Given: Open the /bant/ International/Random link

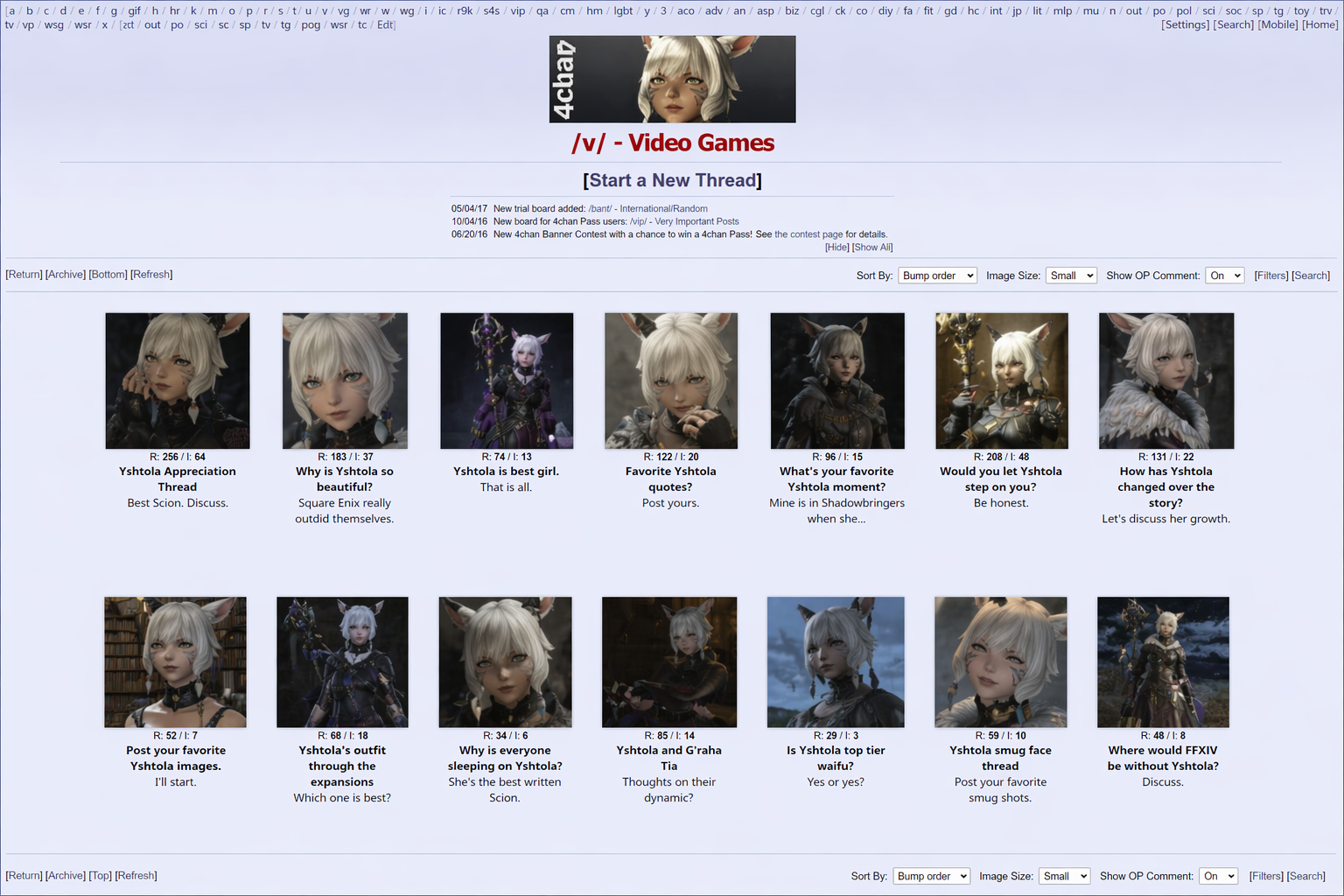Looking at the screenshot, I should 647,209.
